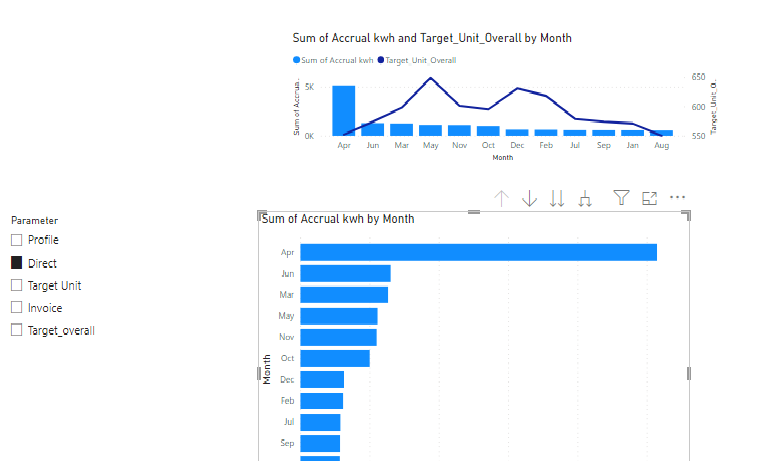The height and width of the screenshot is (461, 762).
Task: Click the Parameter slicer header
Action: (x=35, y=221)
